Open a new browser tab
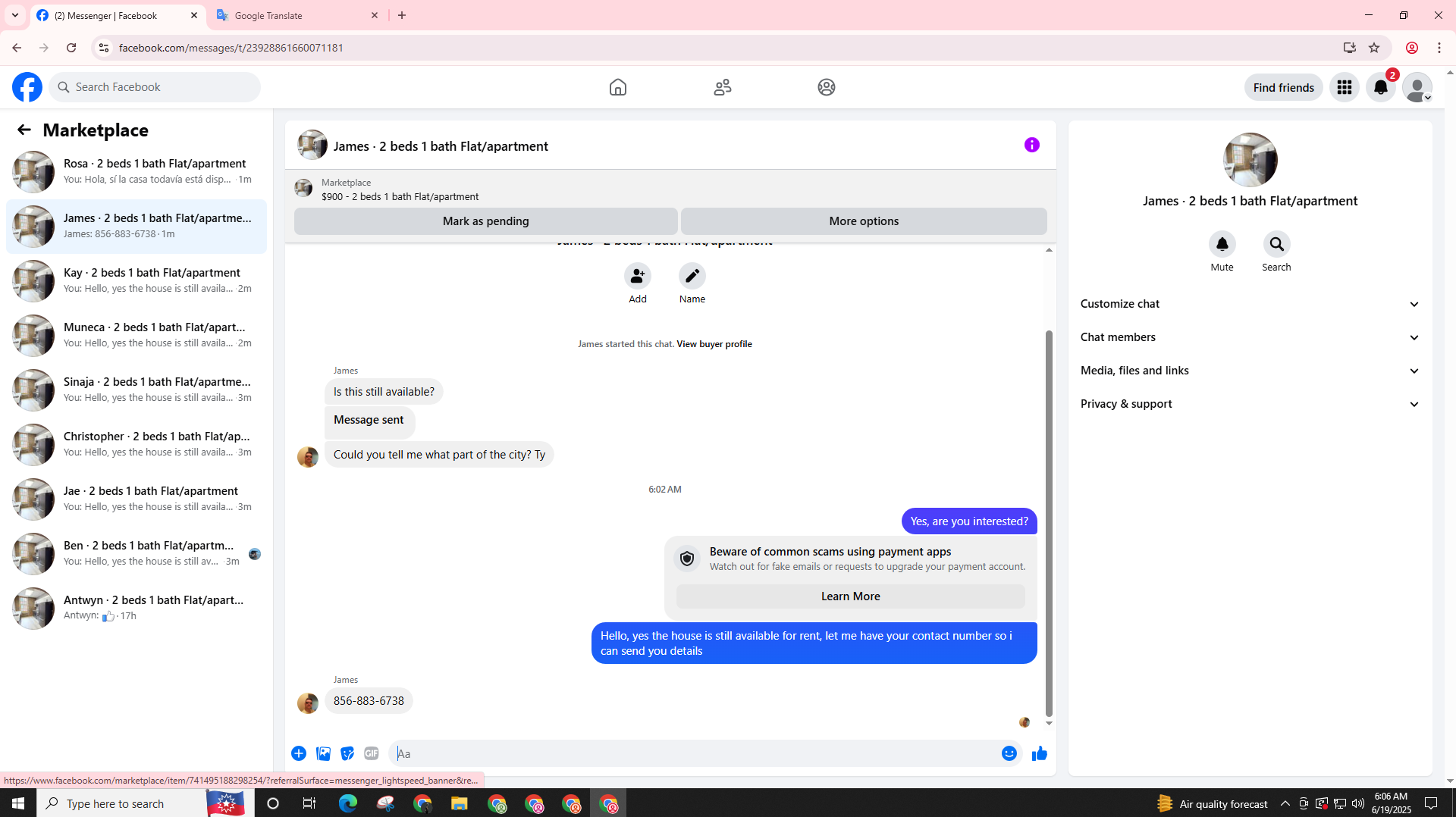Image resolution: width=1456 pixels, height=817 pixels. pos(402,15)
